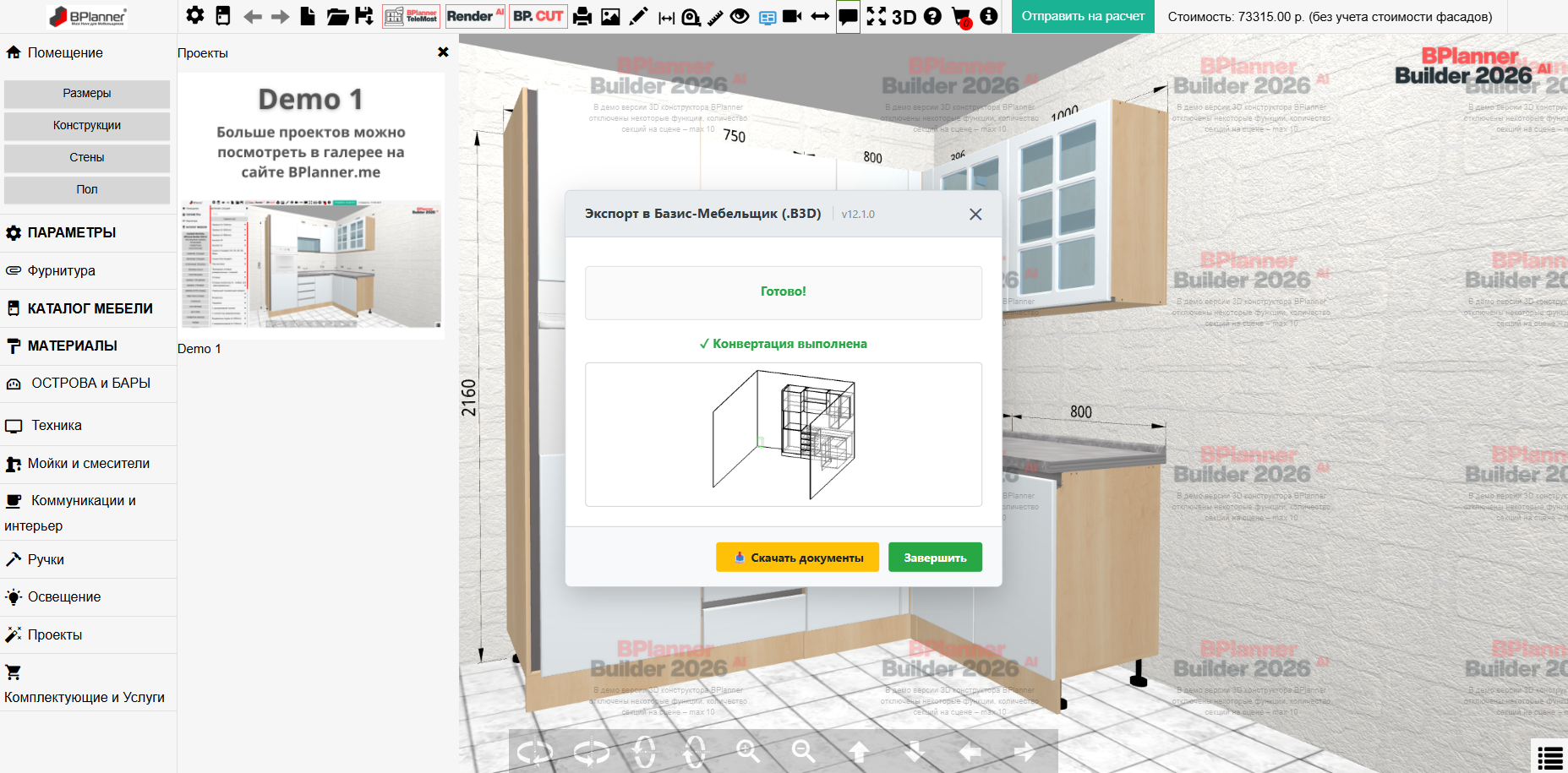Click the 3D wireframe preview in dialog
The width and height of the screenshot is (1568, 773).
click(x=784, y=434)
